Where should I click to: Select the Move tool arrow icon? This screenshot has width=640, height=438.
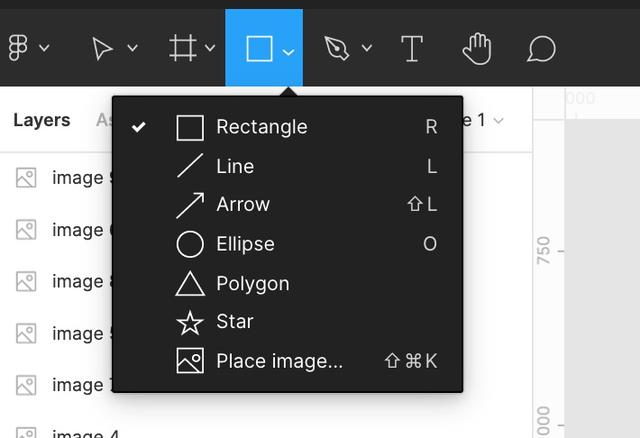103,48
